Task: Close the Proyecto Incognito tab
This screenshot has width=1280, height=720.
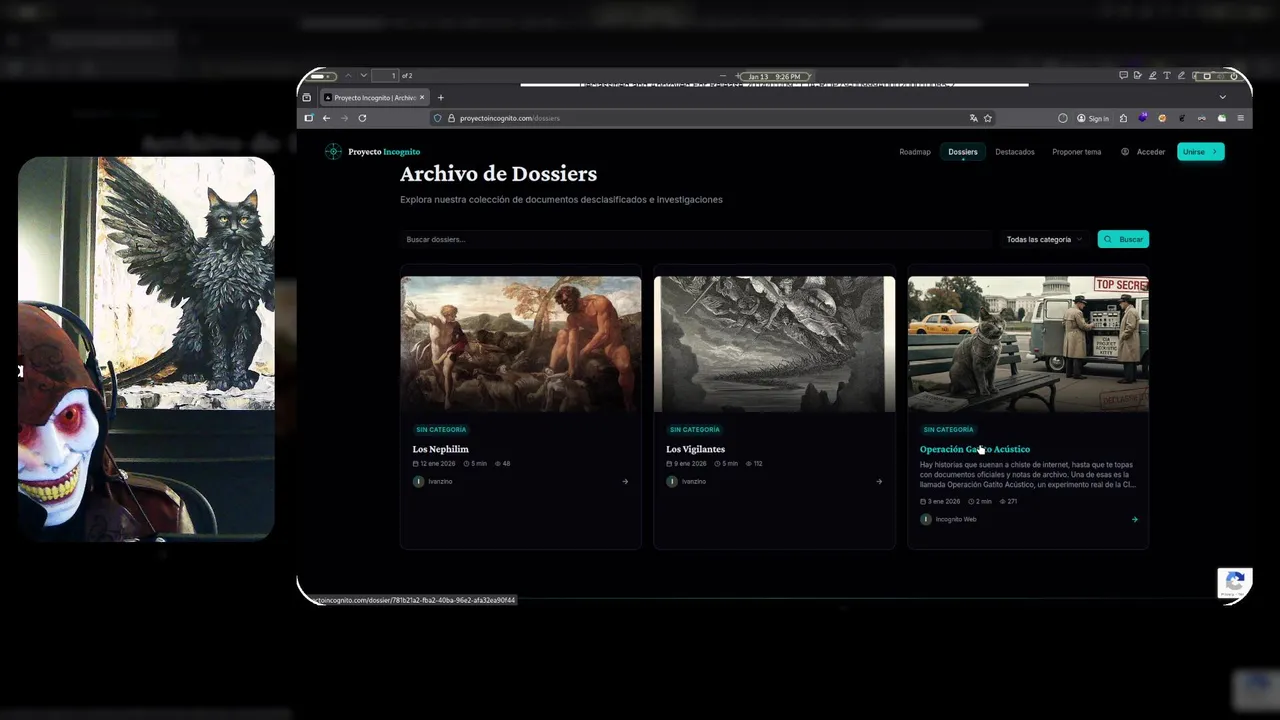Action: [422, 97]
